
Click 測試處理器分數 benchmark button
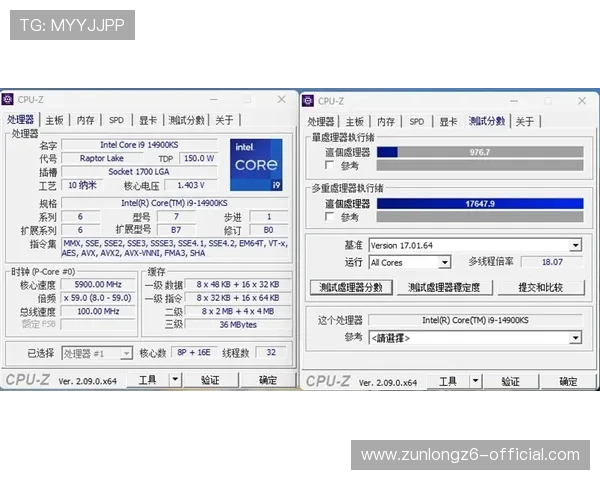(x=351, y=287)
